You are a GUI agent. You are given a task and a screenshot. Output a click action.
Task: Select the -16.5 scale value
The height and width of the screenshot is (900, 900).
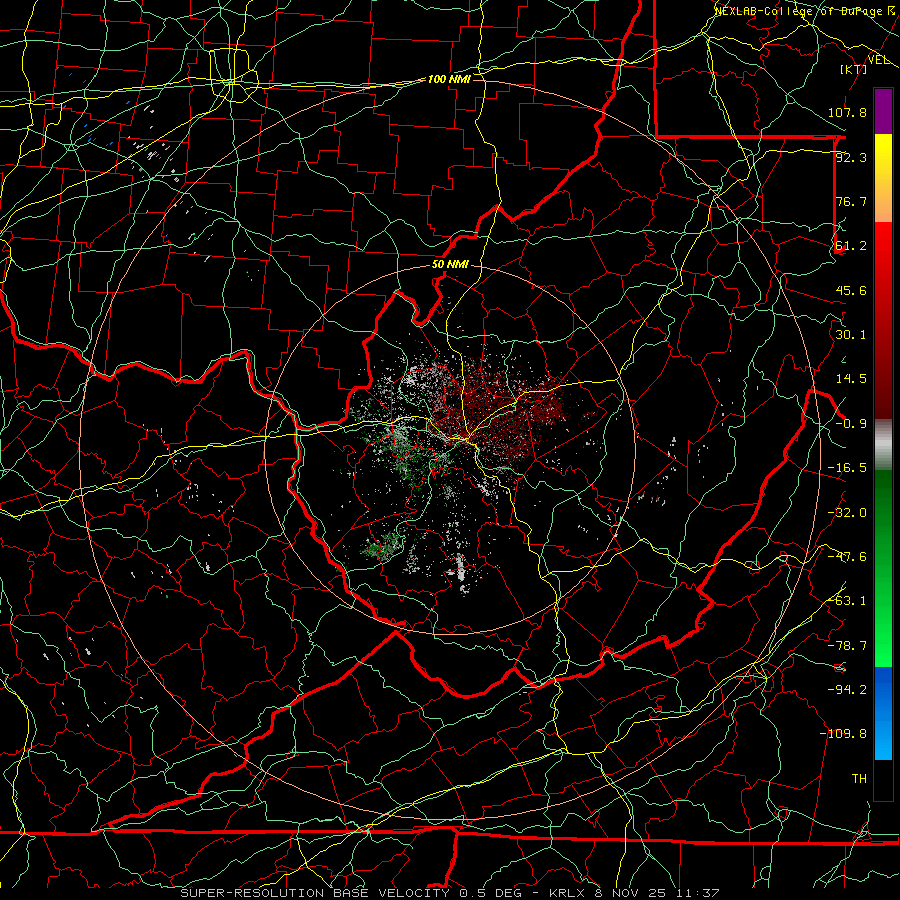(x=847, y=468)
